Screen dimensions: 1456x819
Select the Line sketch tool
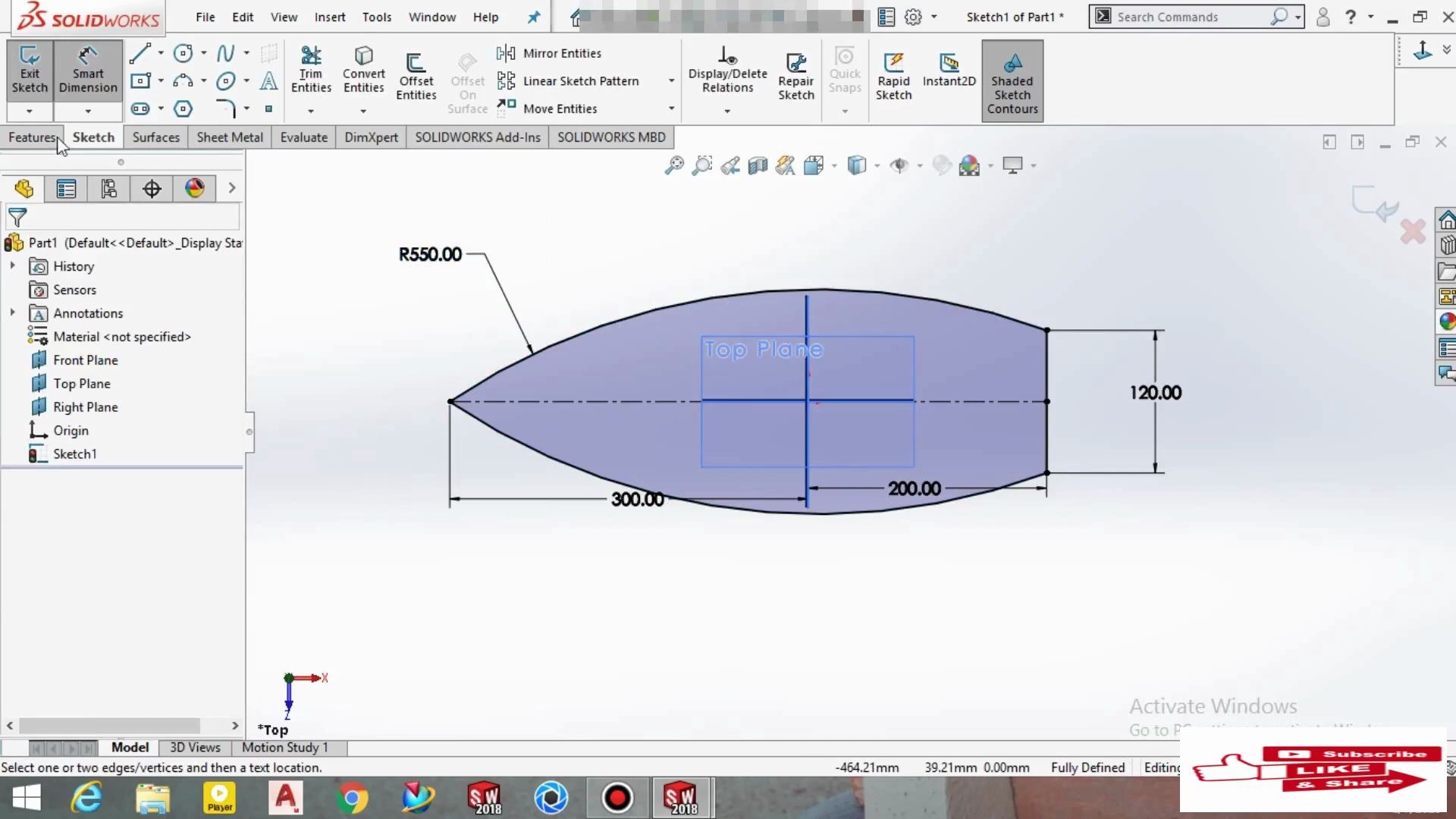click(141, 52)
